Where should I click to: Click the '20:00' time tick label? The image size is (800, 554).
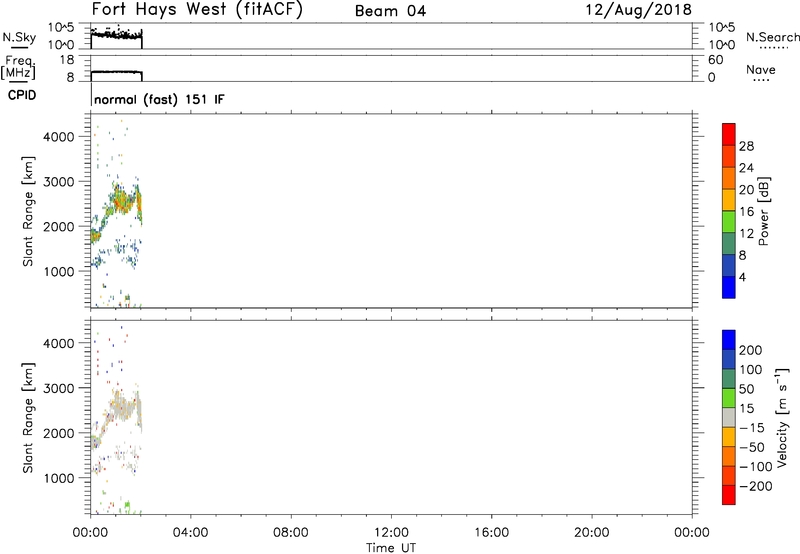click(x=591, y=533)
